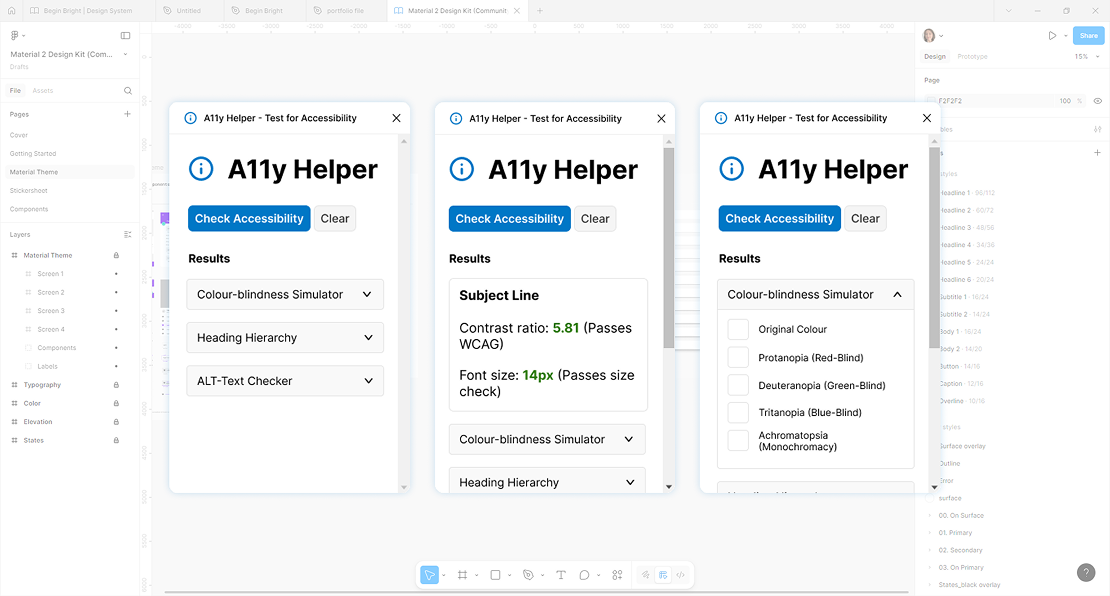Expand Heading Hierarchy in the middle window
This screenshot has height=596, width=1110.
pos(547,481)
